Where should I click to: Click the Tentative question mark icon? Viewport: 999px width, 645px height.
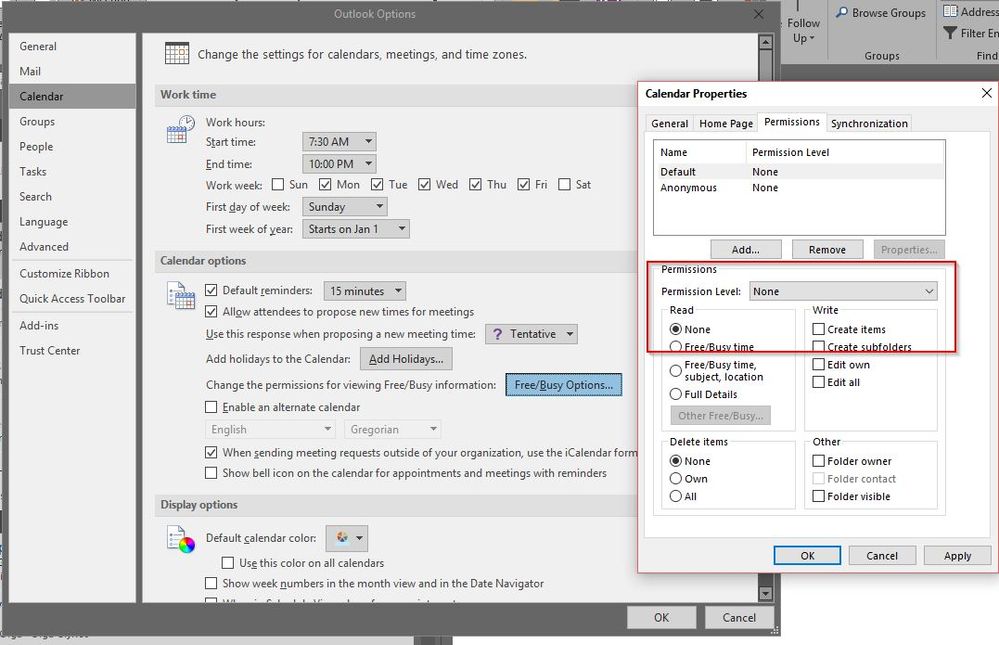point(498,334)
